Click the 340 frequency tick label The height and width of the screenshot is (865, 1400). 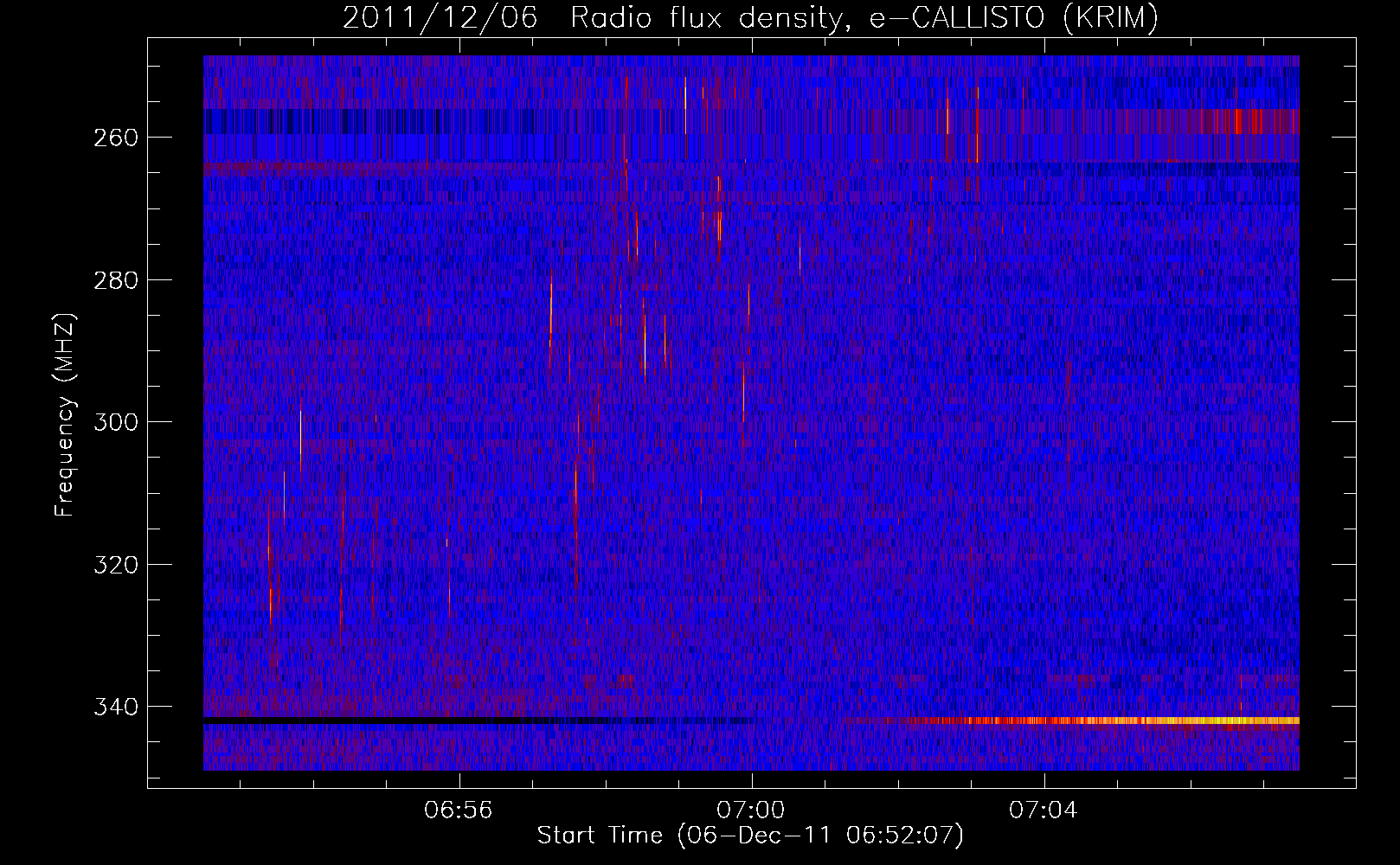pyautogui.click(x=116, y=707)
